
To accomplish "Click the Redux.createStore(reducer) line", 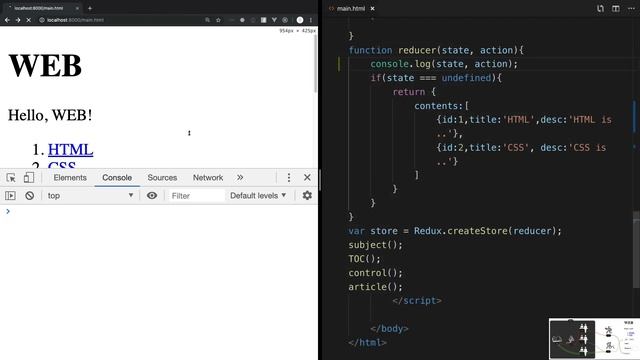I will (455, 231).
